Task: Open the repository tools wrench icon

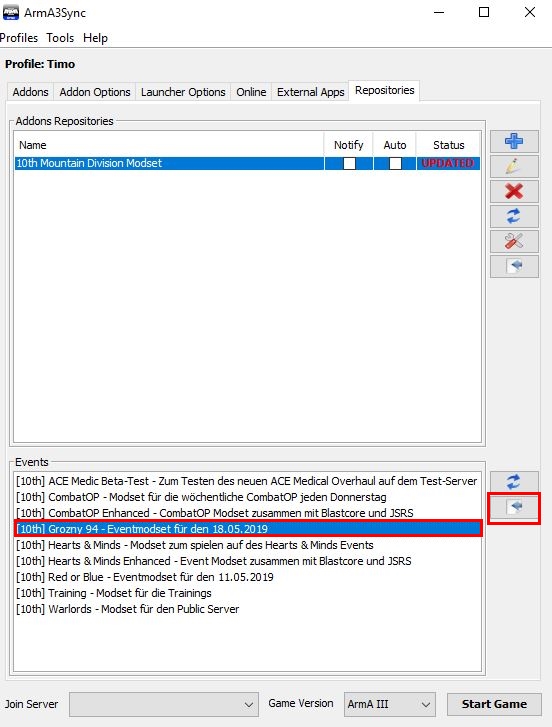Action: pyautogui.click(x=514, y=242)
